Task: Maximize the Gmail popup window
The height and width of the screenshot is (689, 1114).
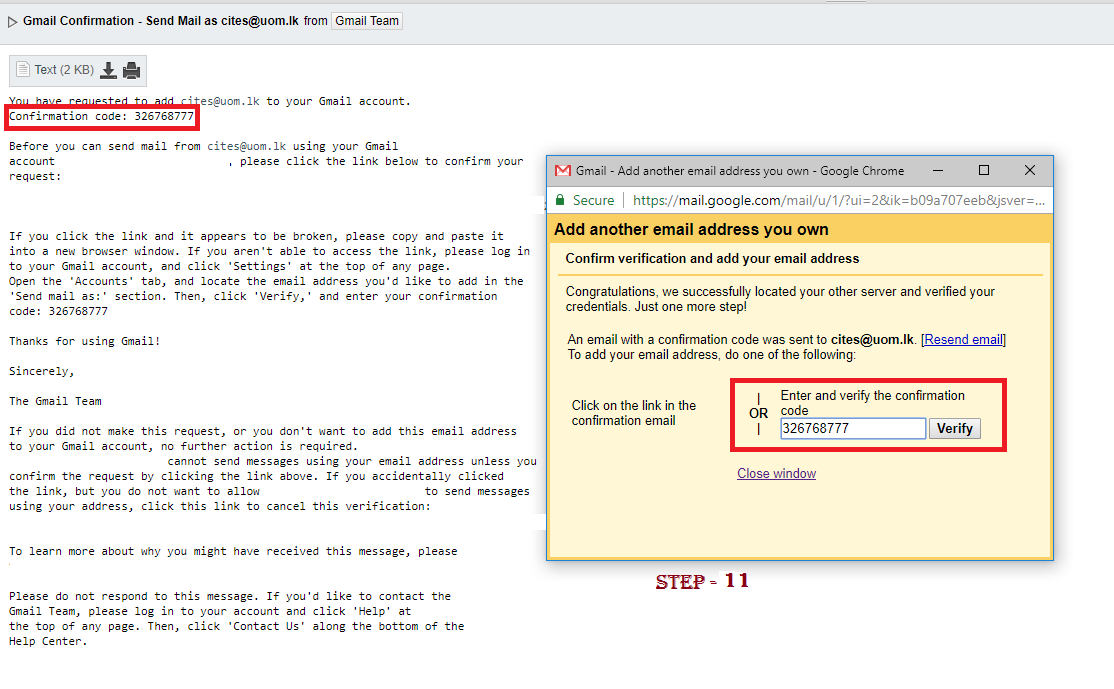Action: tap(984, 170)
